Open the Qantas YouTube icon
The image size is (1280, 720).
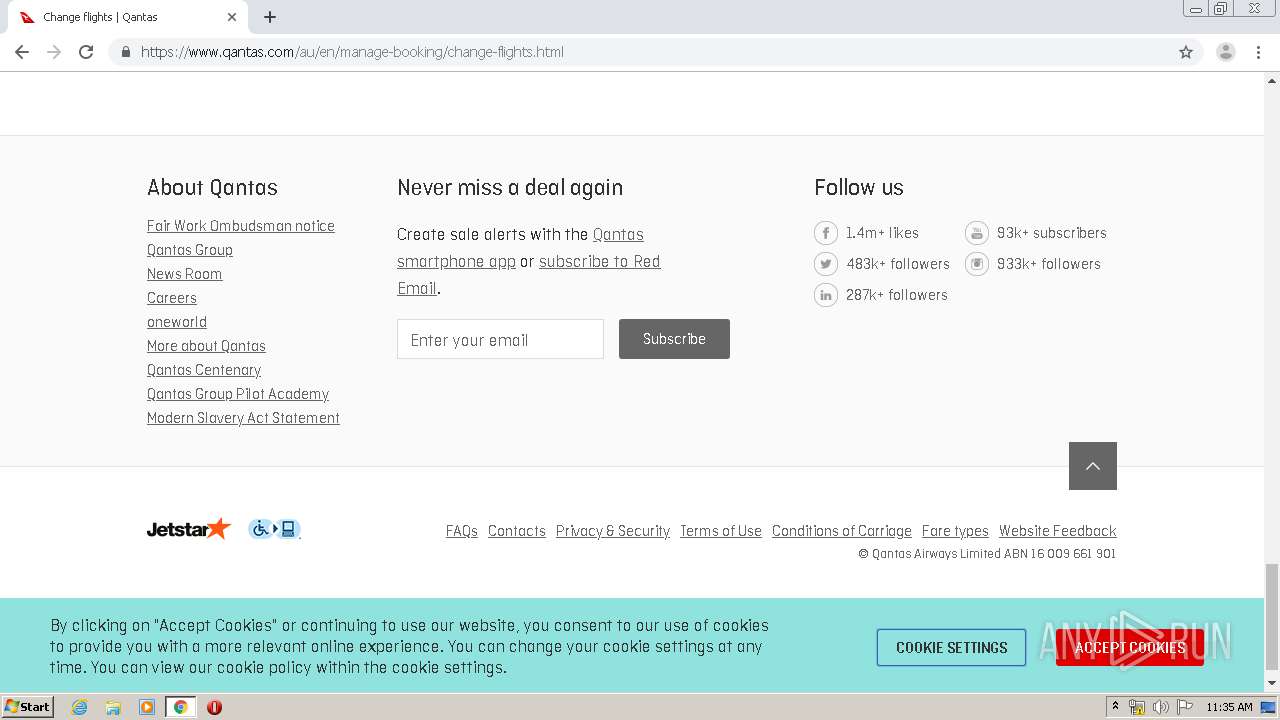pos(976,233)
